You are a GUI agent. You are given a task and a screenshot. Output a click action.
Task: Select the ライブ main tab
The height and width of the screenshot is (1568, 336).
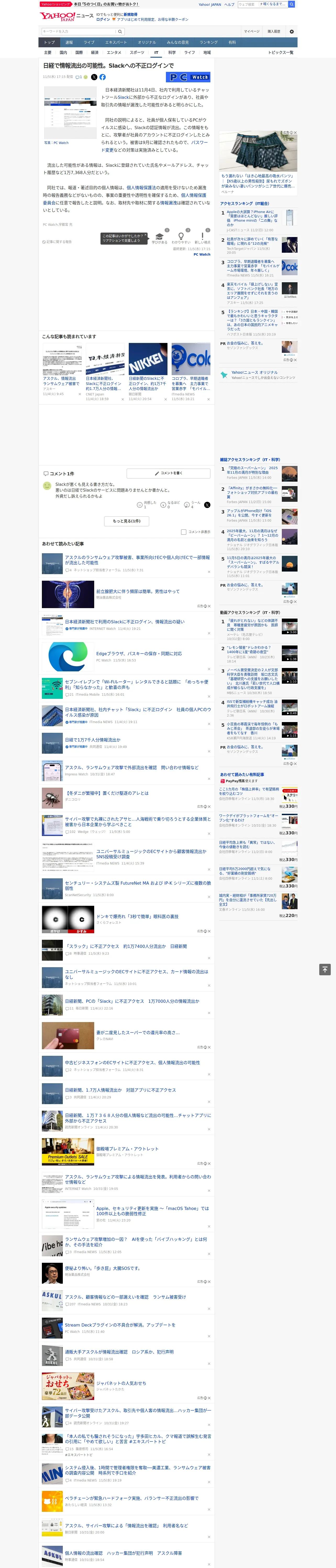tap(89, 43)
